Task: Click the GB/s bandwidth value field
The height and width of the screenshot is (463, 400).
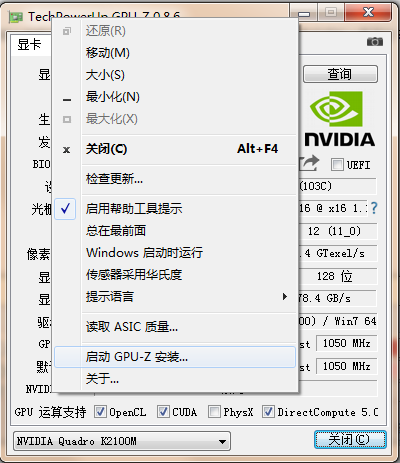Action: (337, 298)
